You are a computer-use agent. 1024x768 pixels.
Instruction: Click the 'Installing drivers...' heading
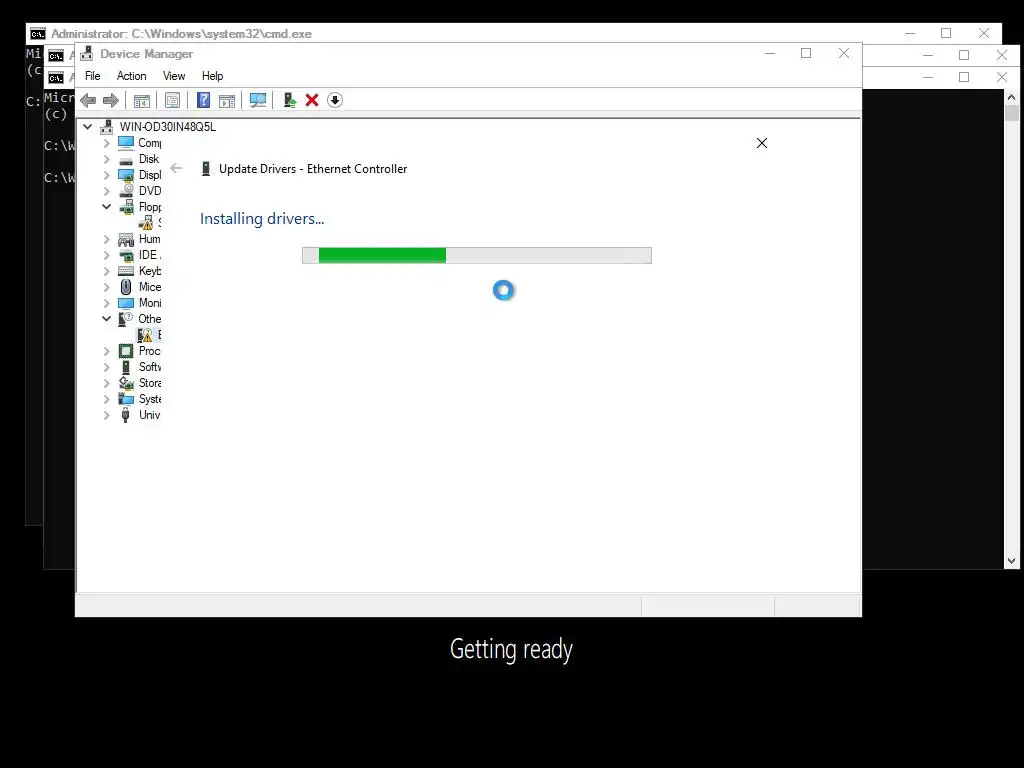click(x=262, y=219)
